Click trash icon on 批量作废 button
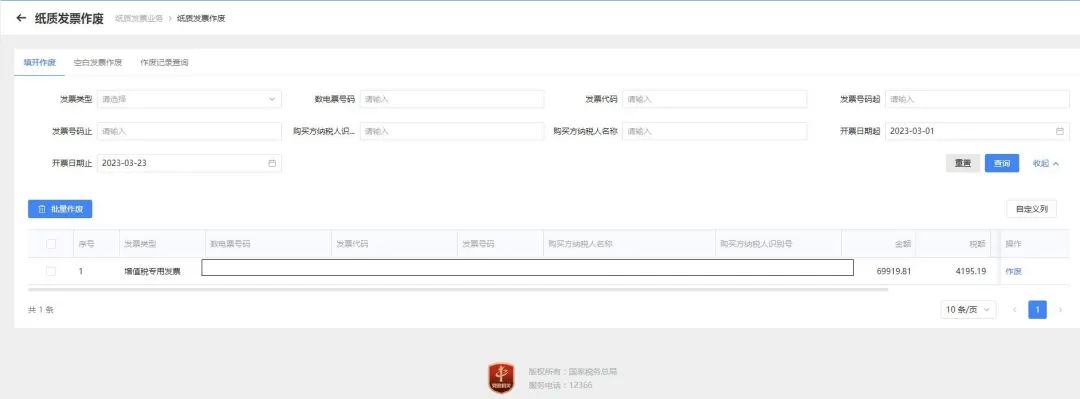Image resolution: width=1080 pixels, height=399 pixels. point(41,209)
